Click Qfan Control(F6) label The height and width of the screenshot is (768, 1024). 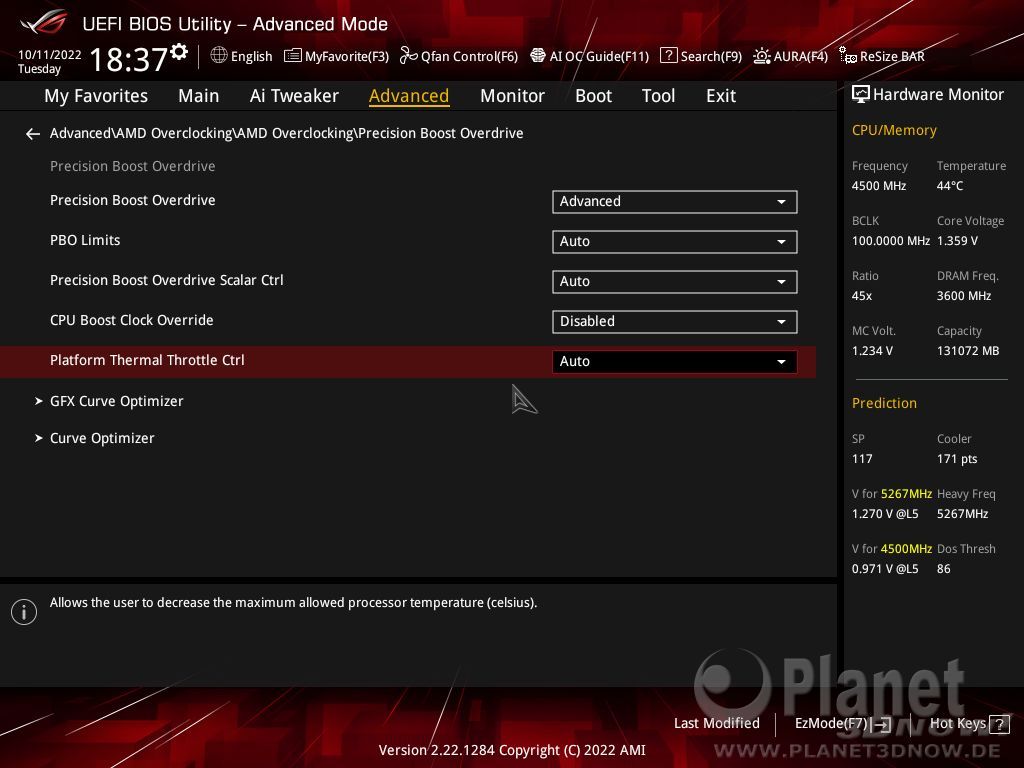(470, 57)
